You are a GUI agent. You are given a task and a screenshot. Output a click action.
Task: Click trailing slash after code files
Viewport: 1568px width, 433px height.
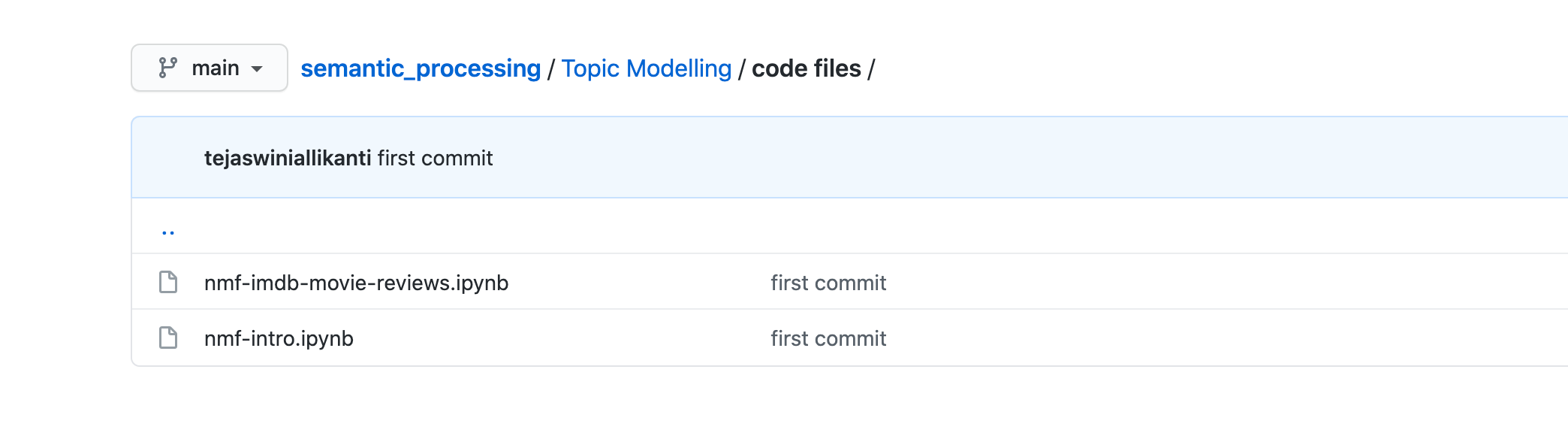tap(871, 69)
